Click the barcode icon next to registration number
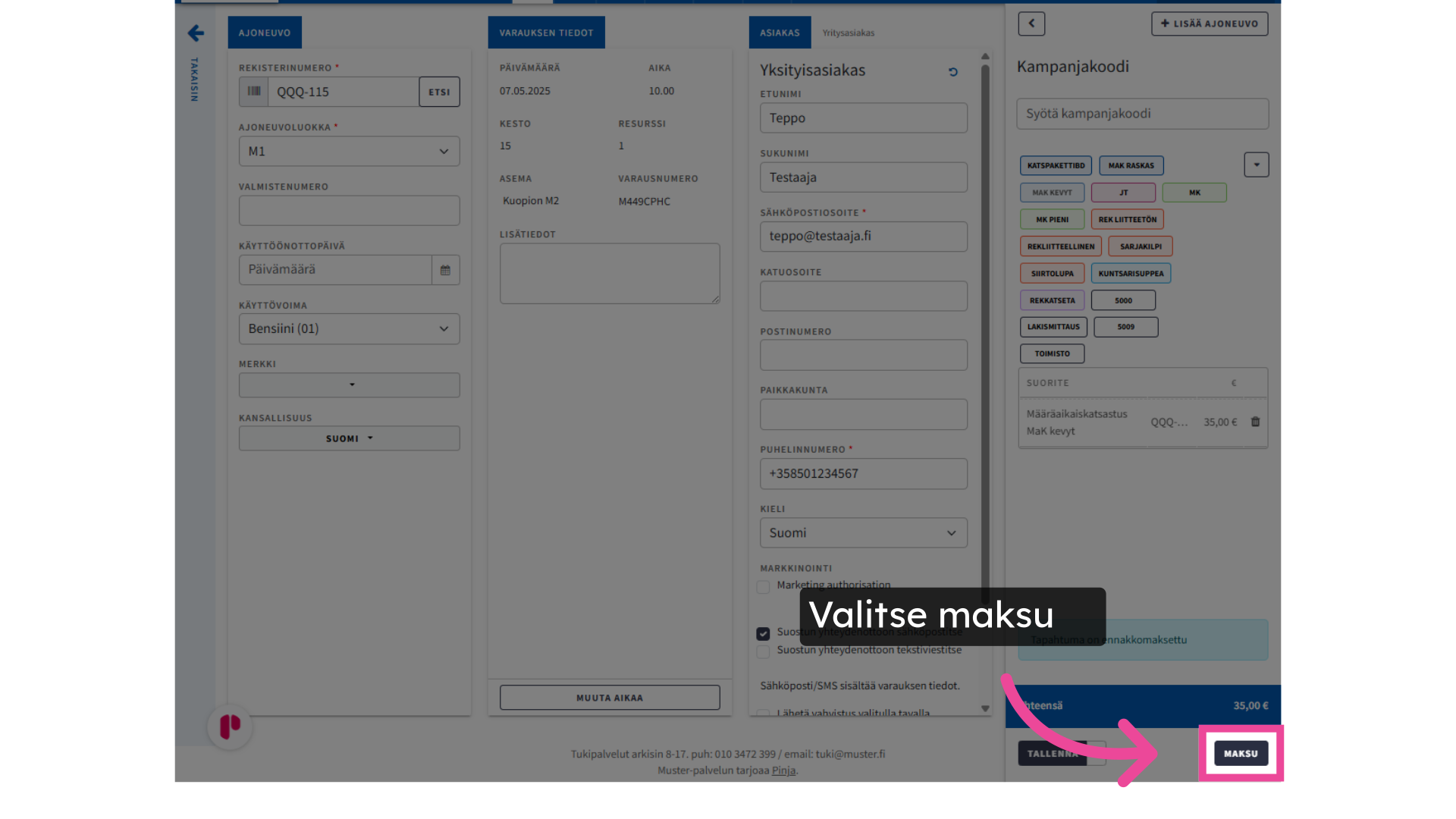The image size is (1456, 819). point(254,92)
